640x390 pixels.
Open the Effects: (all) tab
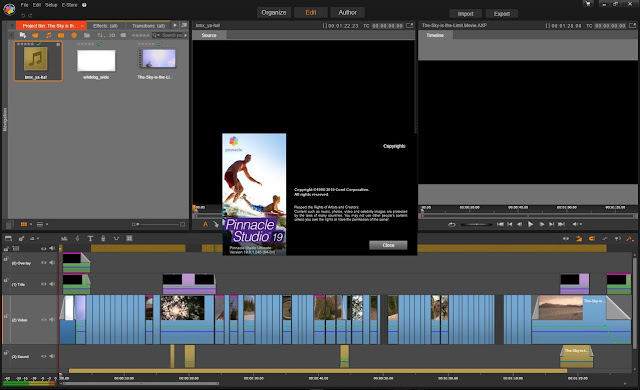[x=105, y=26]
